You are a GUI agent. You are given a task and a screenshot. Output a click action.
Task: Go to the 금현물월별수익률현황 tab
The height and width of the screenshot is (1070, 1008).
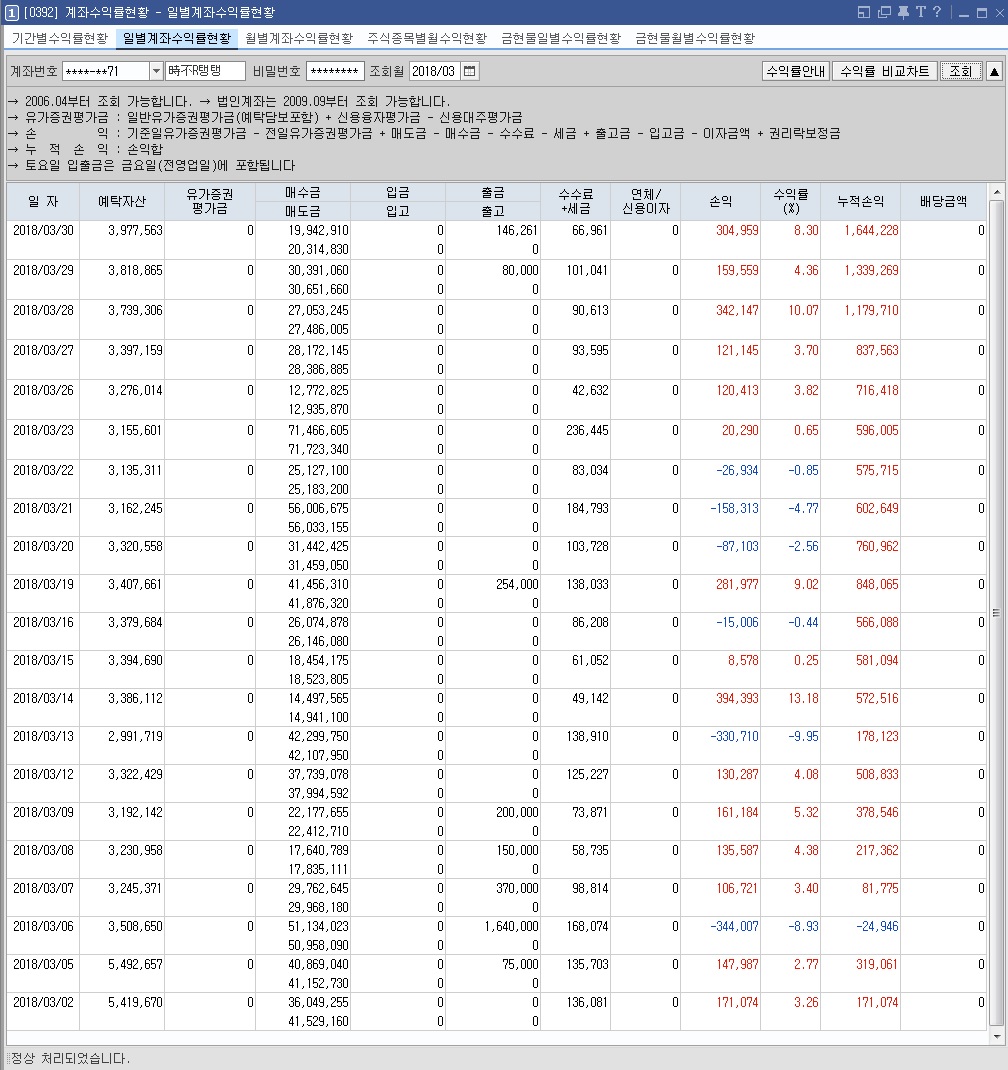click(x=695, y=38)
